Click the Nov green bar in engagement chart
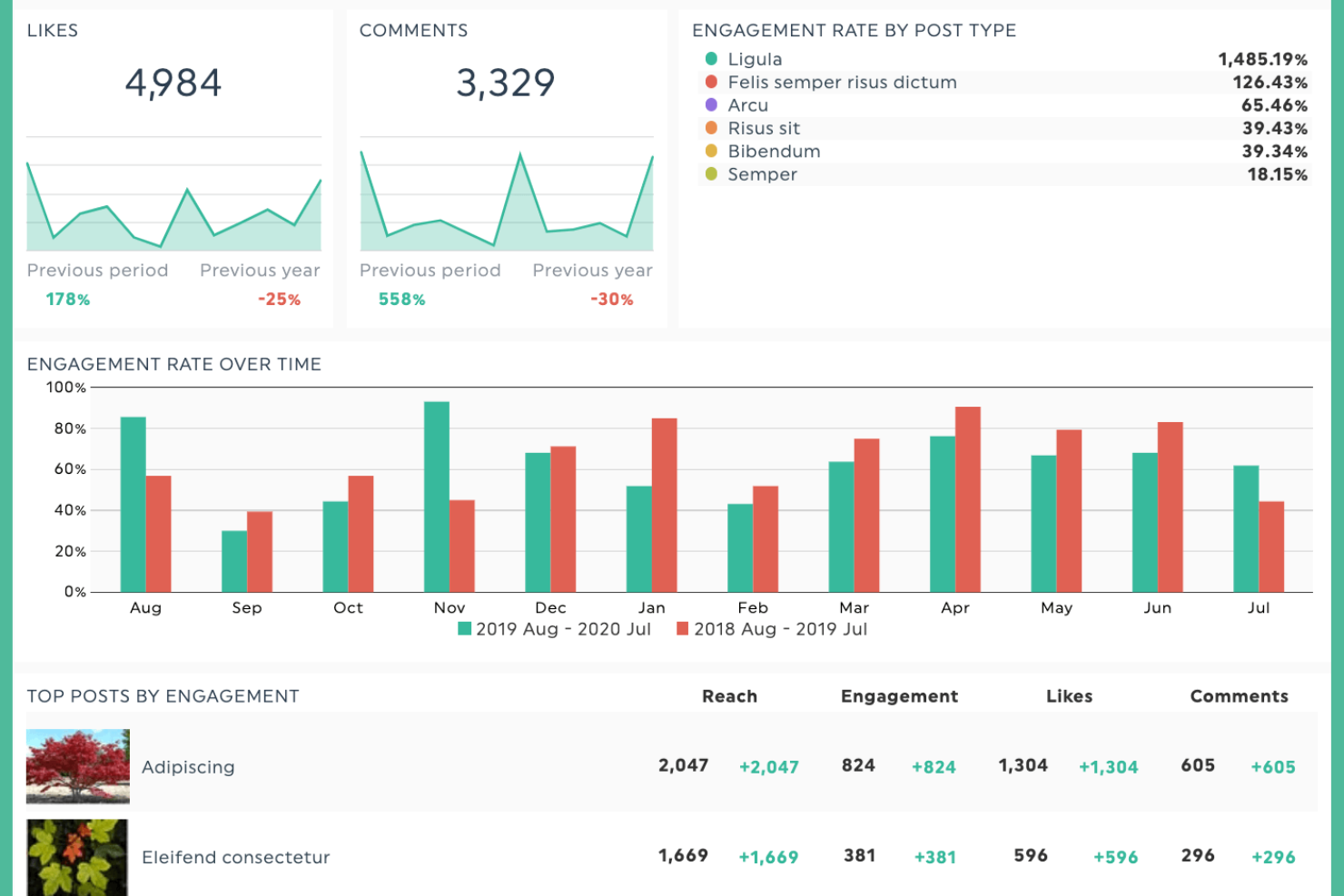This screenshot has width=1344, height=896. tap(435, 495)
